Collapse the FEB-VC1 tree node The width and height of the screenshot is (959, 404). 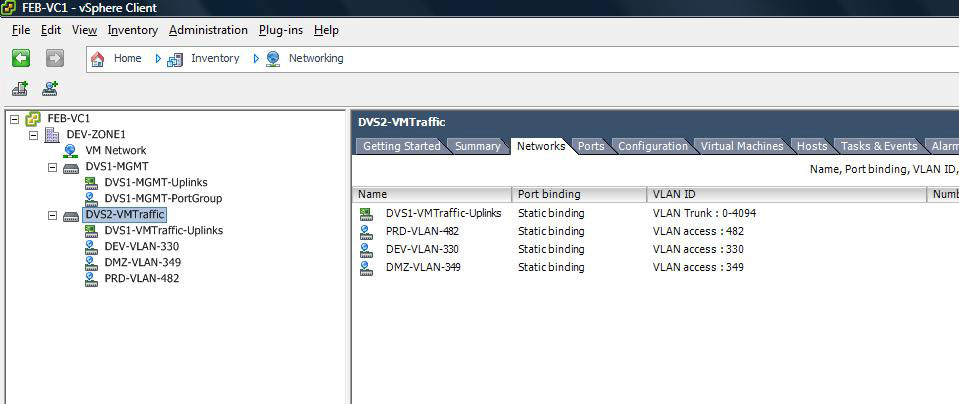click(x=14, y=119)
